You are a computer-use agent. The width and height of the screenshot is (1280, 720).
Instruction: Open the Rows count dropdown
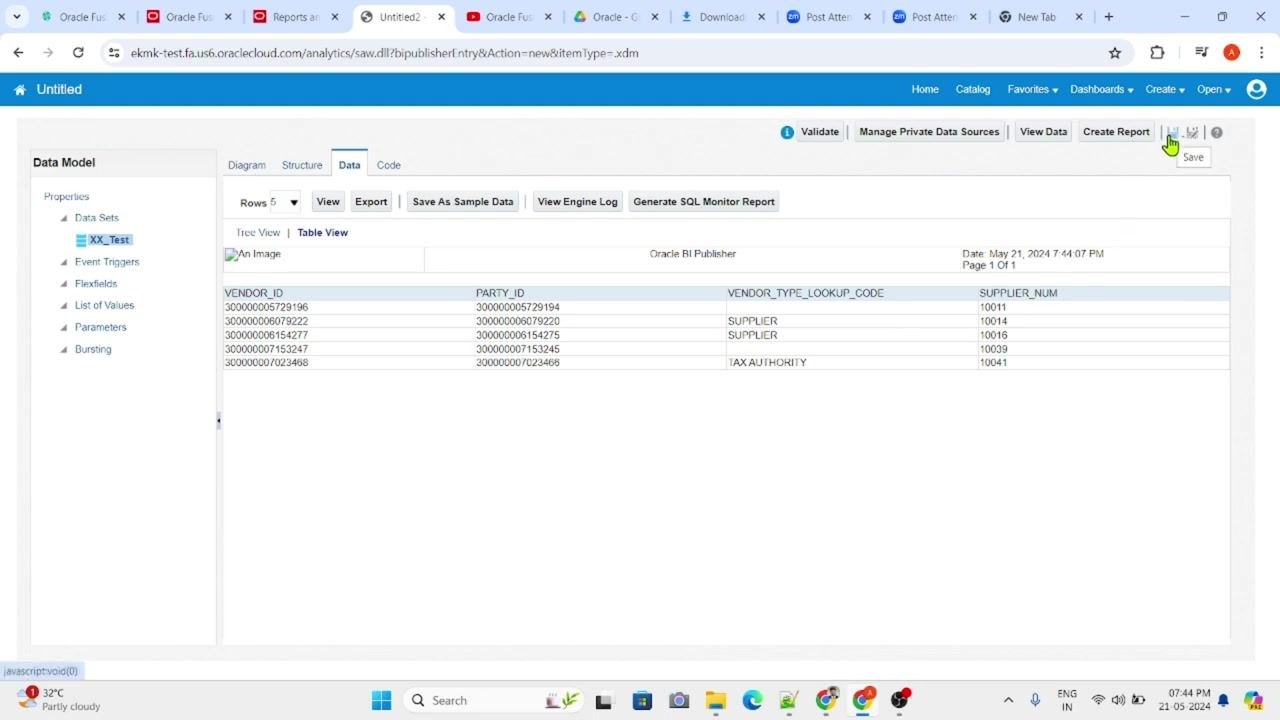285,202
